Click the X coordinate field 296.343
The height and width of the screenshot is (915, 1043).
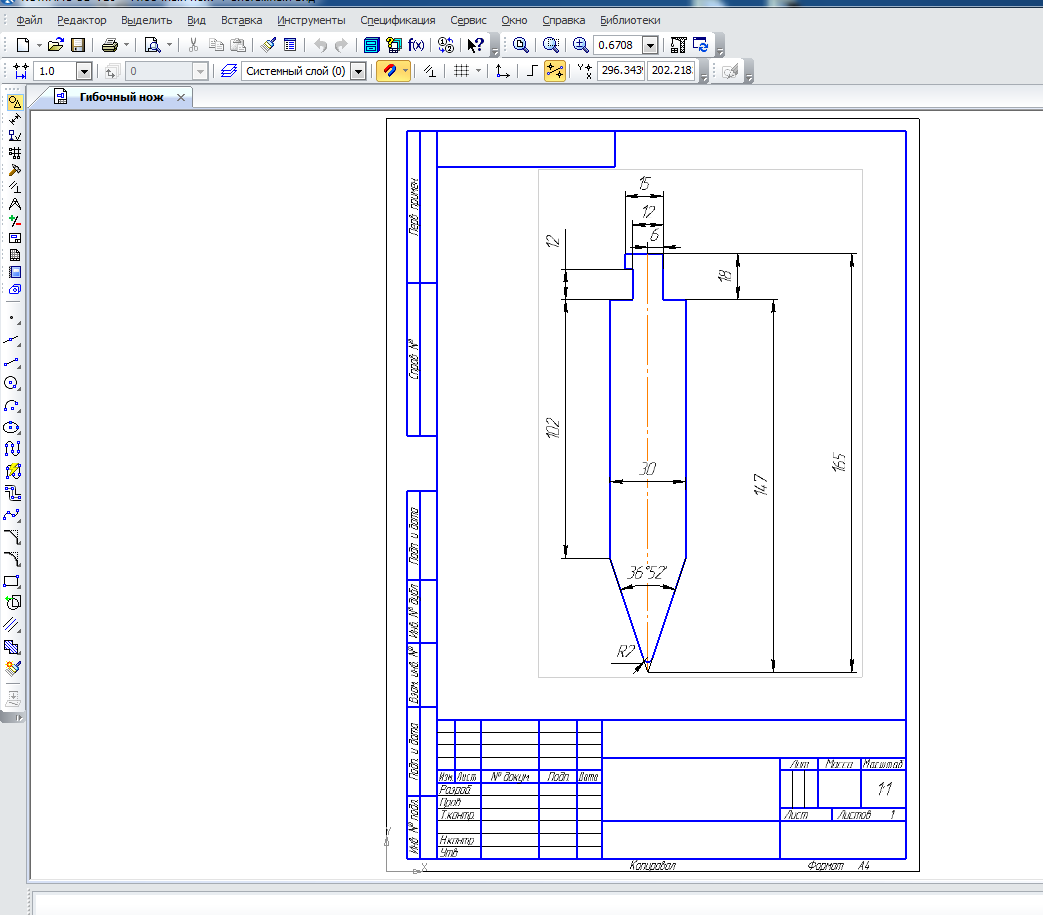point(620,71)
